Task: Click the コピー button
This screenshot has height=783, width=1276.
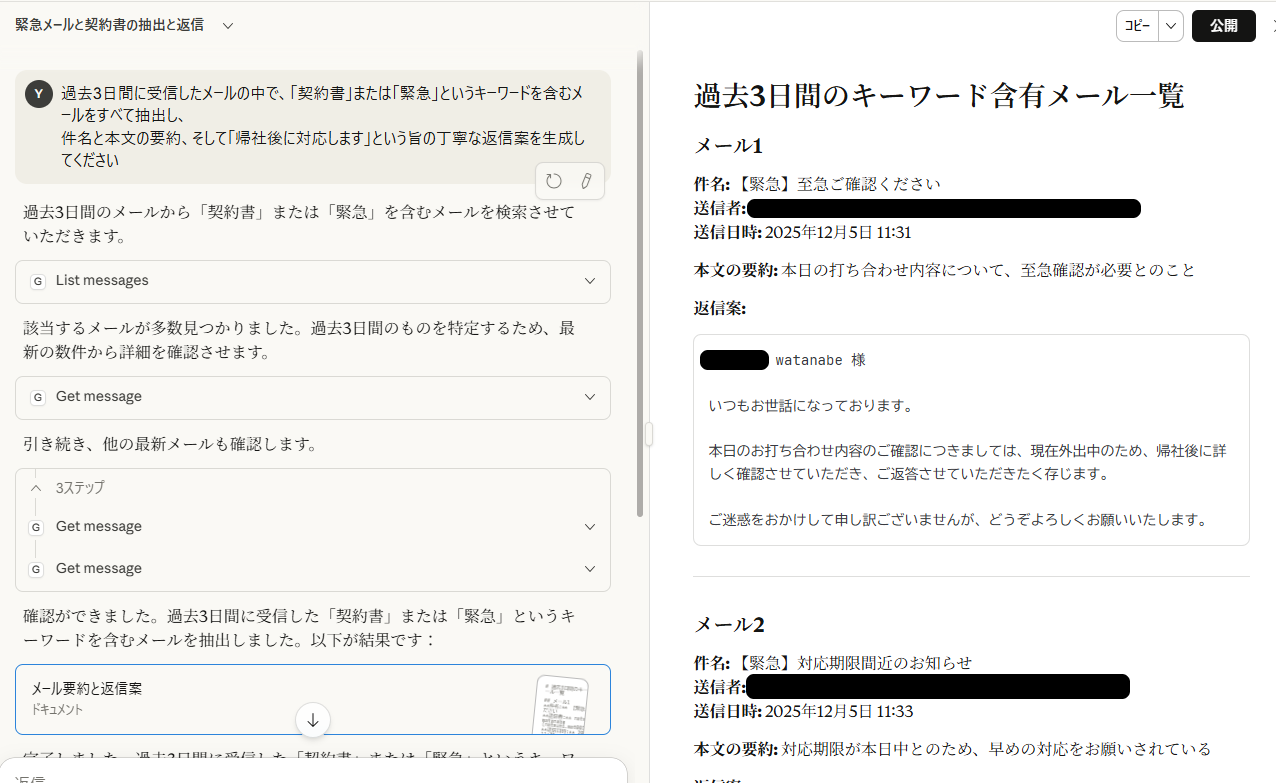Action: point(1137,26)
